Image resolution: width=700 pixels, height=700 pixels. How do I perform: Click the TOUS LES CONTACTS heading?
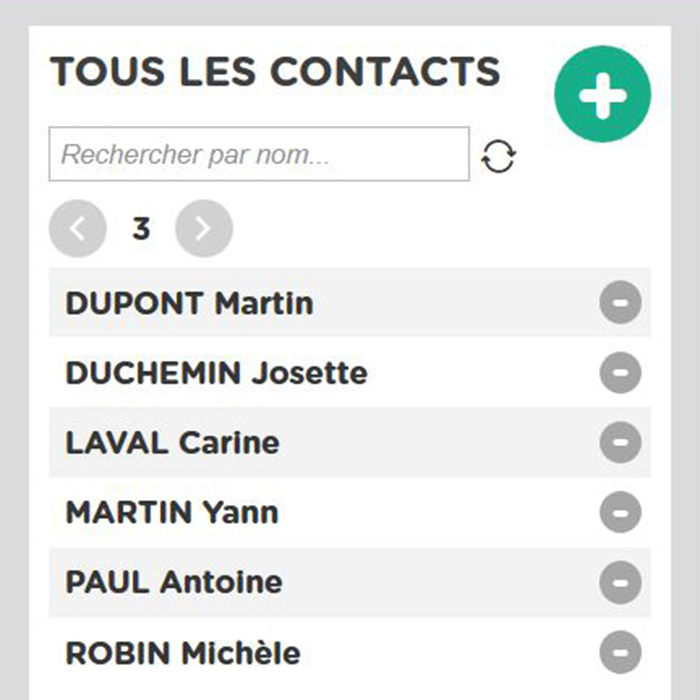pyautogui.click(x=275, y=71)
